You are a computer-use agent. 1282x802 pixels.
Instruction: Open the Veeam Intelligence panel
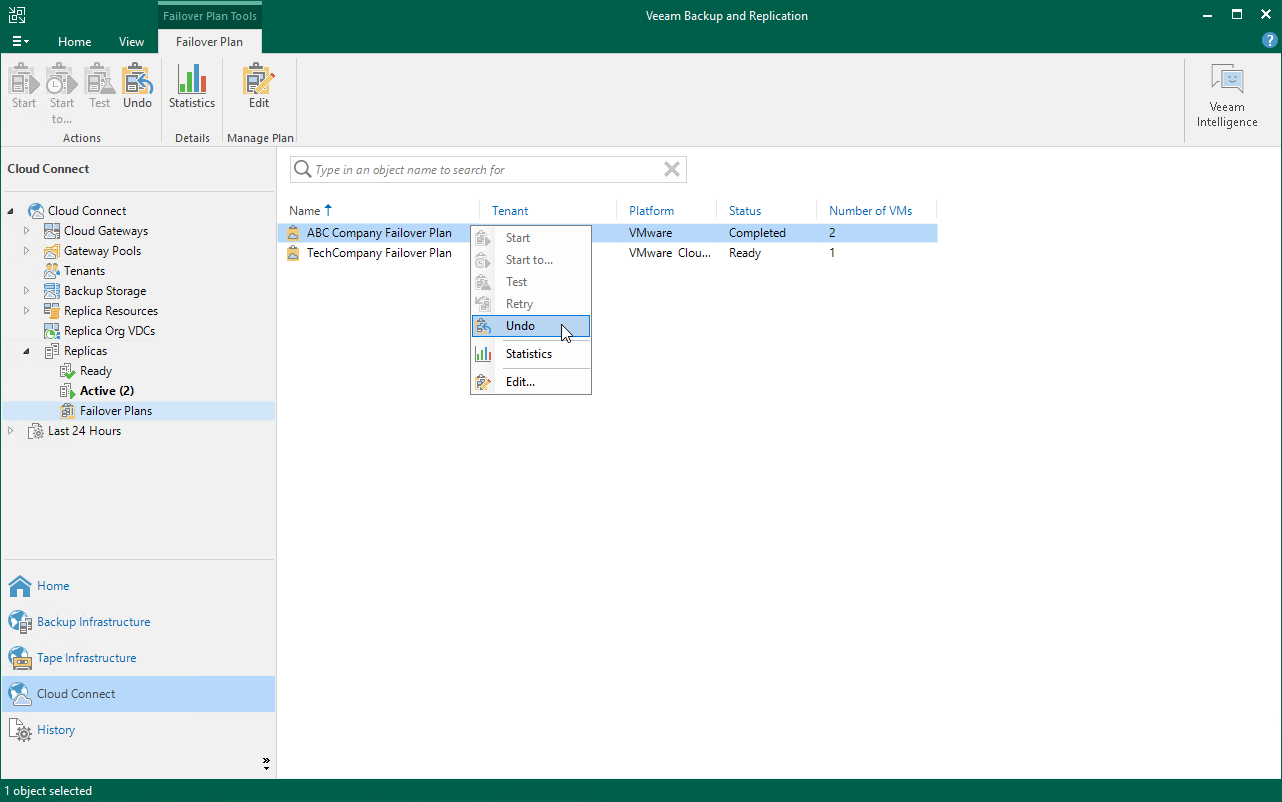click(1226, 88)
